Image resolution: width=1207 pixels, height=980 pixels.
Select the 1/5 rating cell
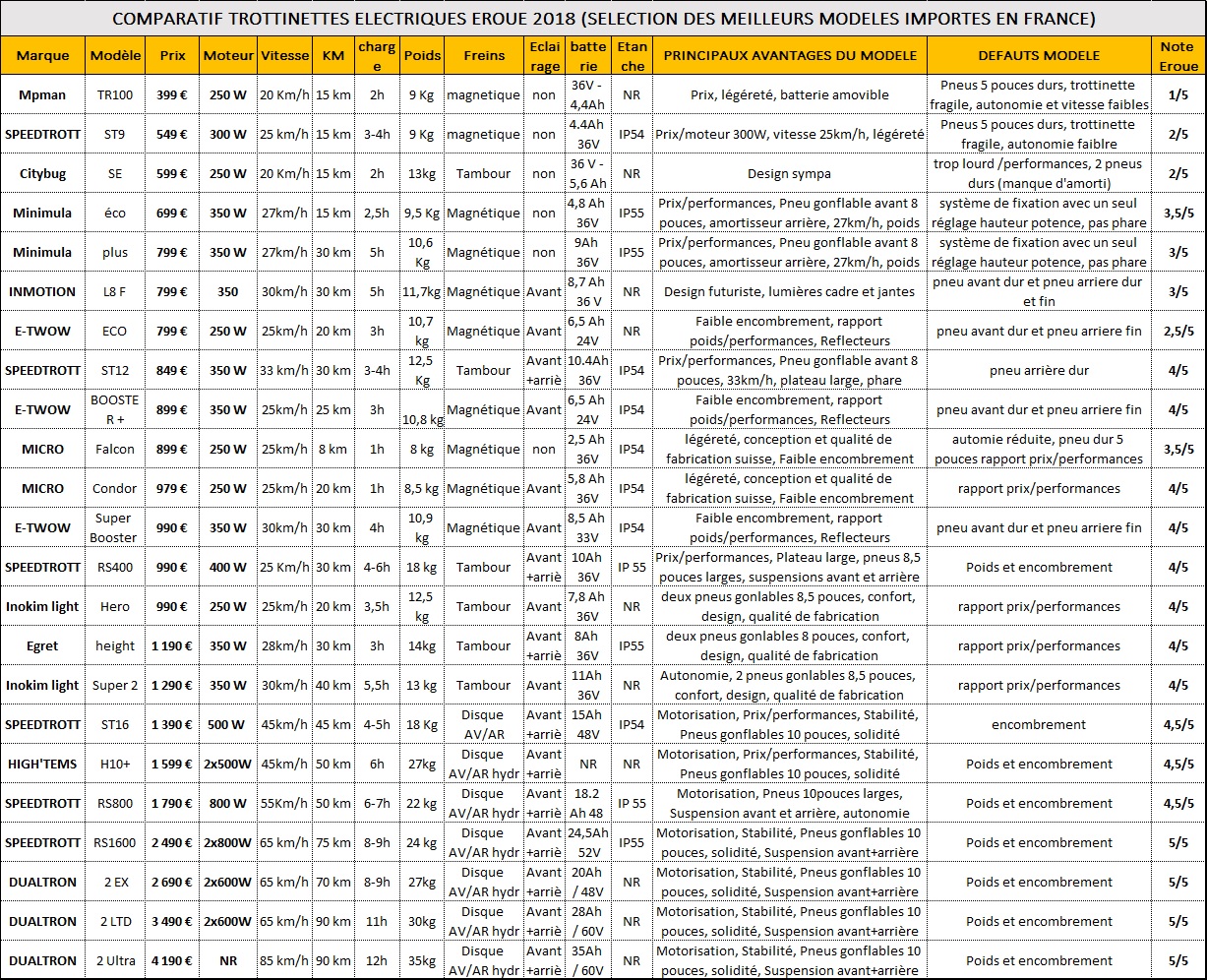pos(1177,94)
